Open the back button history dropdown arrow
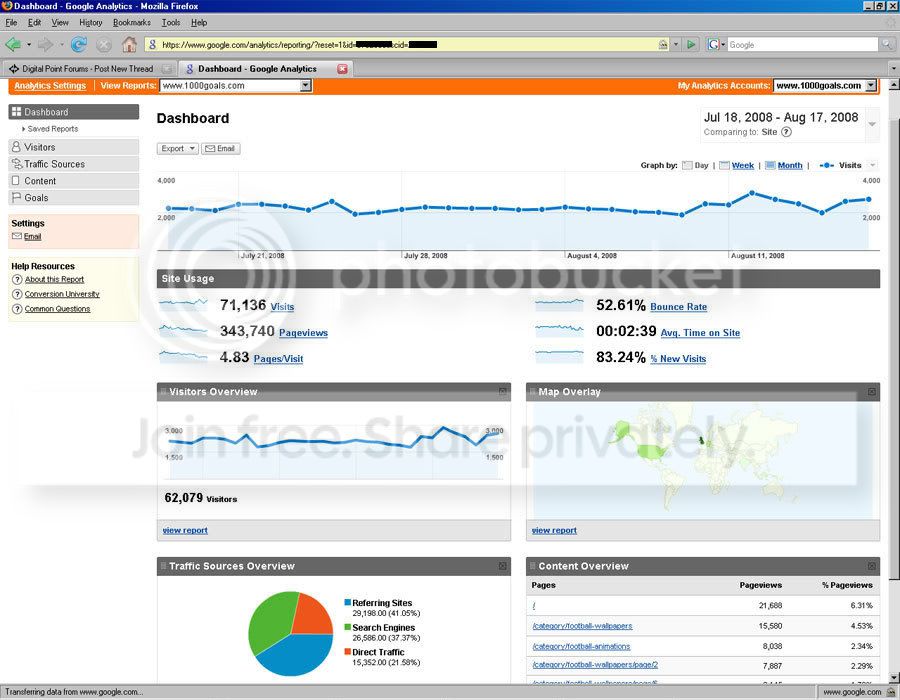 click(29, 44)
